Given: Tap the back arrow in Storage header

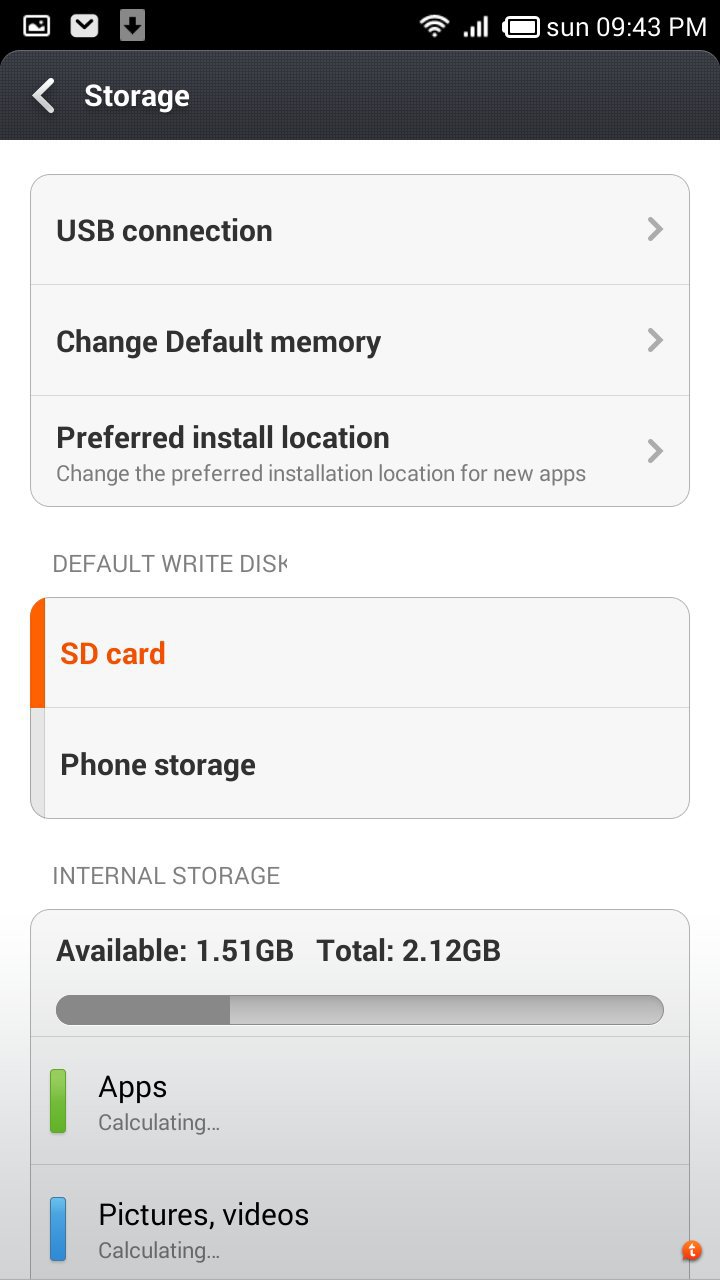Looking at the screenshot, I should click(x=44, y=96).
